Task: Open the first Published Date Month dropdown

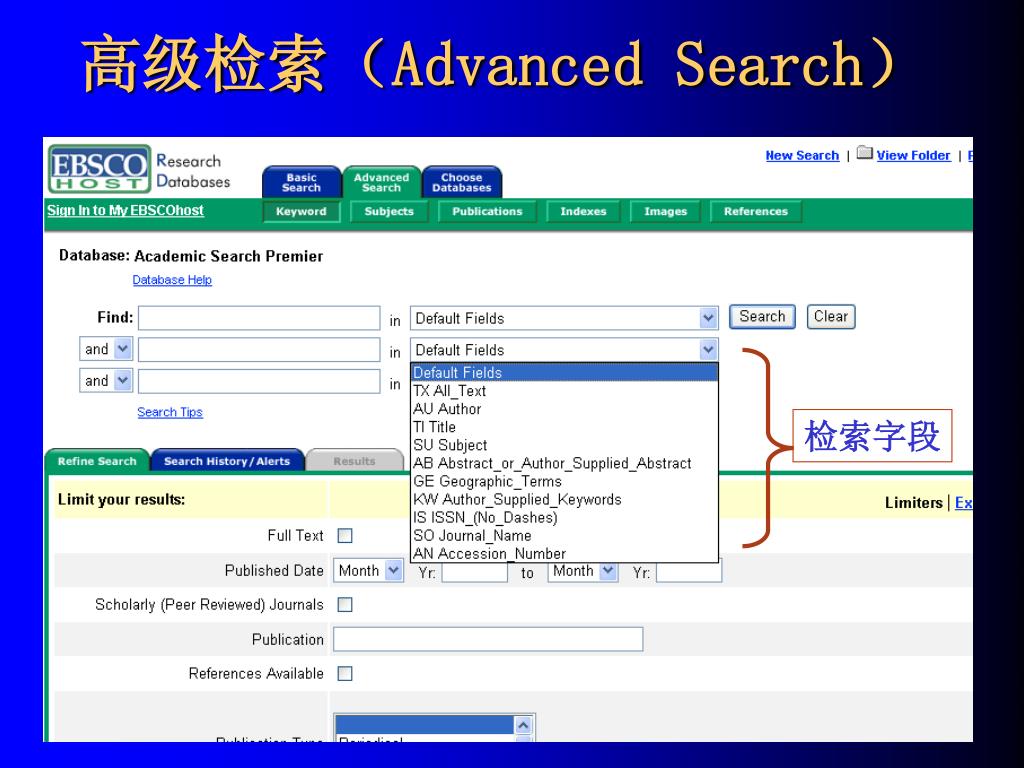Action: [x=368, y=570]
